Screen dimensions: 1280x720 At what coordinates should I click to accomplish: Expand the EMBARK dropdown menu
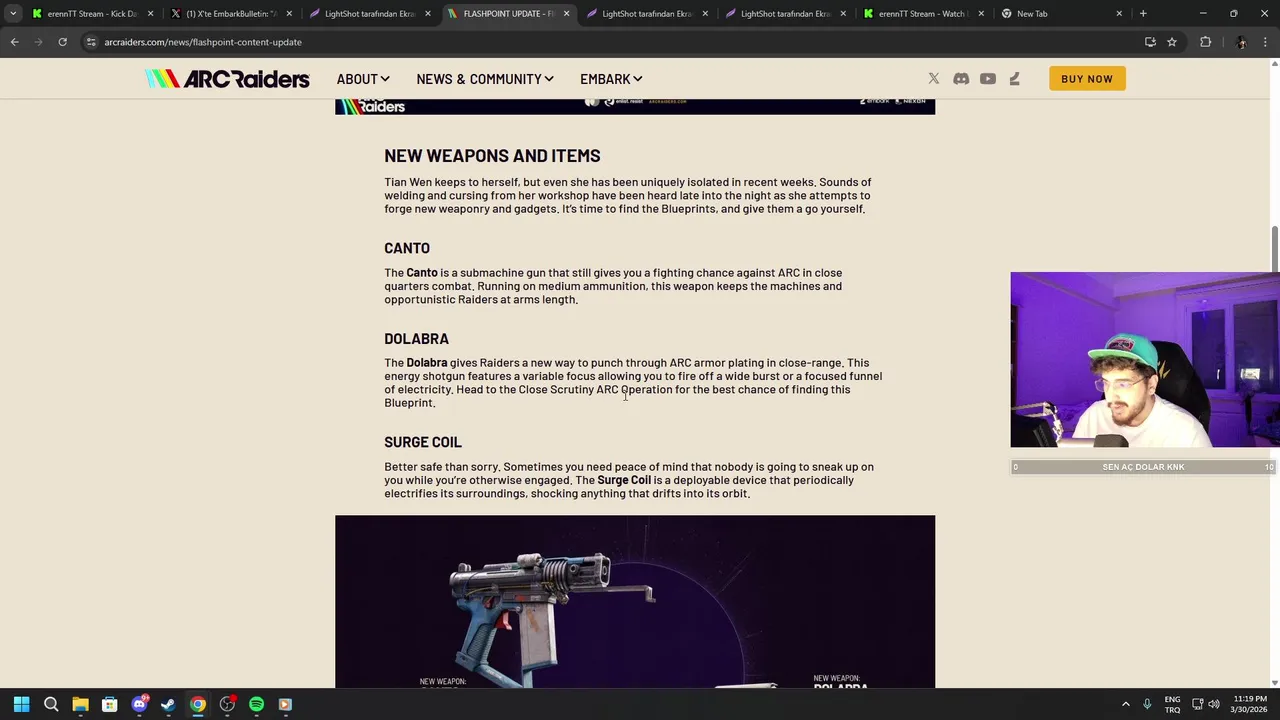(611, 79)
